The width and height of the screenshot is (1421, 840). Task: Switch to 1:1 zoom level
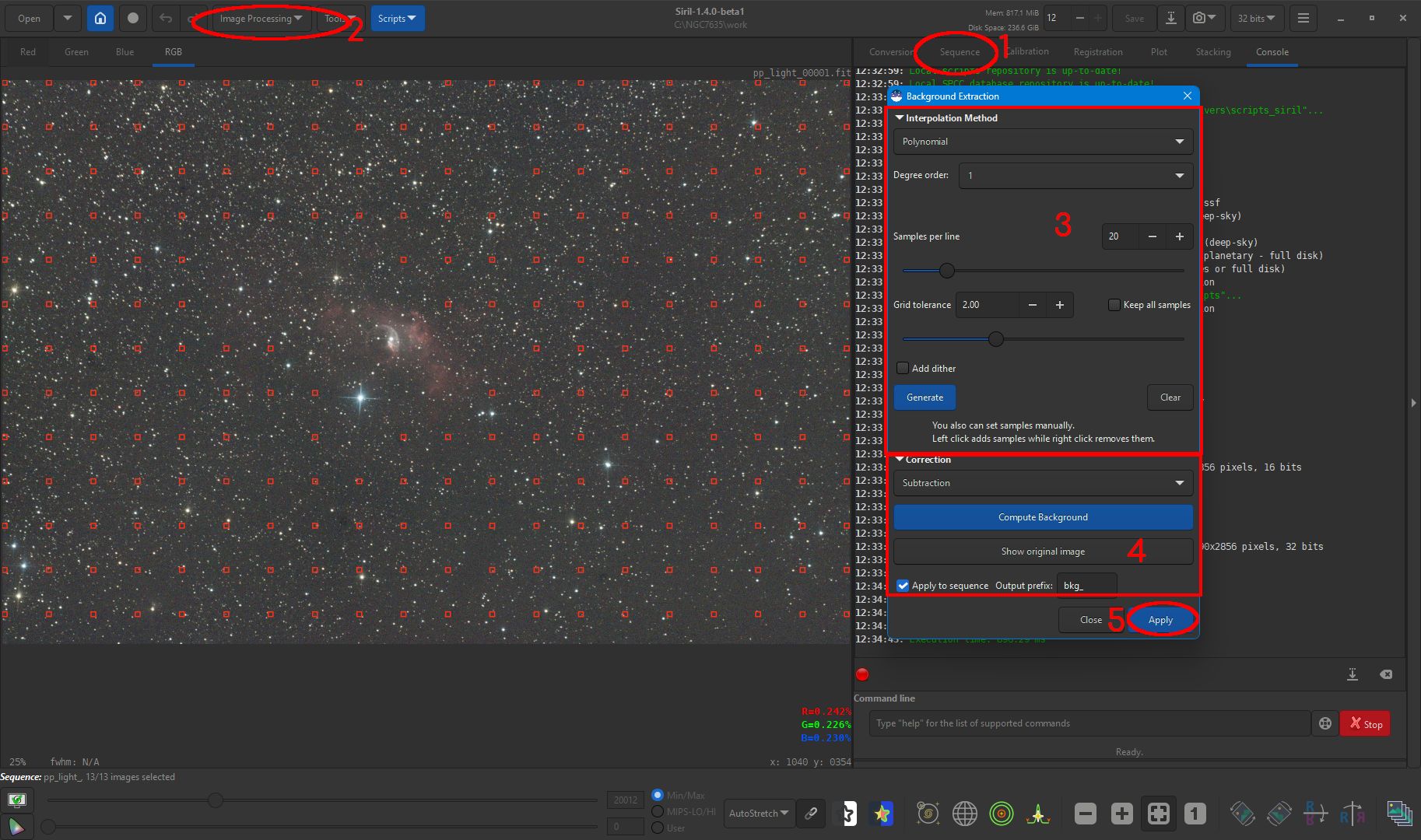1195,814
